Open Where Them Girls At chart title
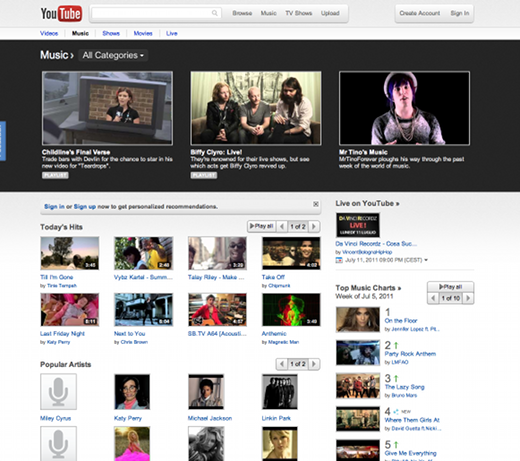The height and width of the screenshot is (461, 520). (412, 420)
